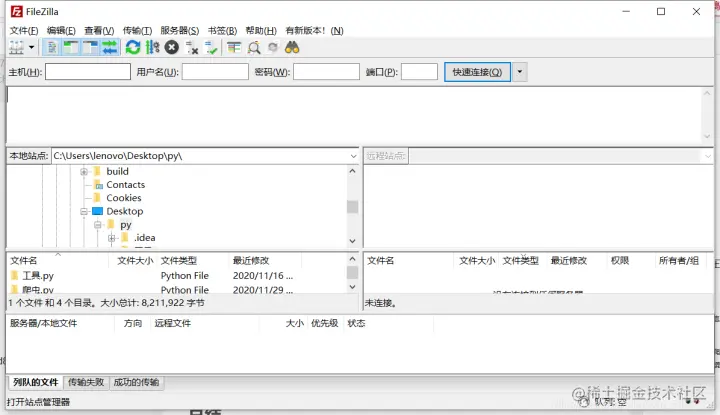Click the 密码(W) password input field
The width and height of the screenshot is (720, 415).
point(326,72)
